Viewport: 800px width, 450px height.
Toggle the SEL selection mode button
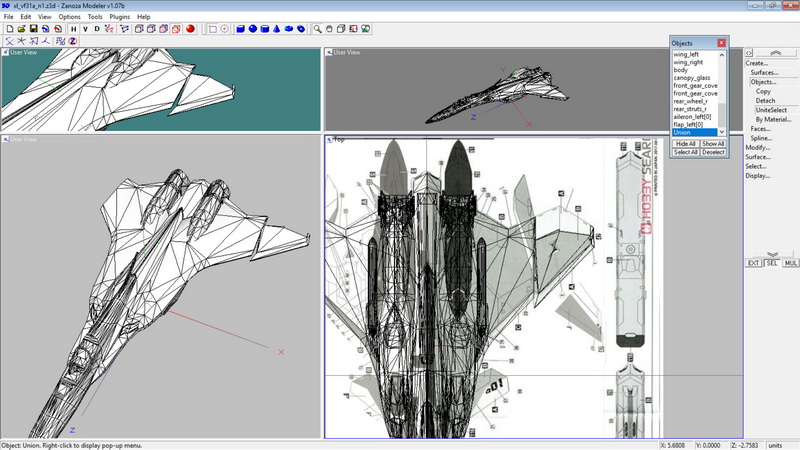point(771,263)
